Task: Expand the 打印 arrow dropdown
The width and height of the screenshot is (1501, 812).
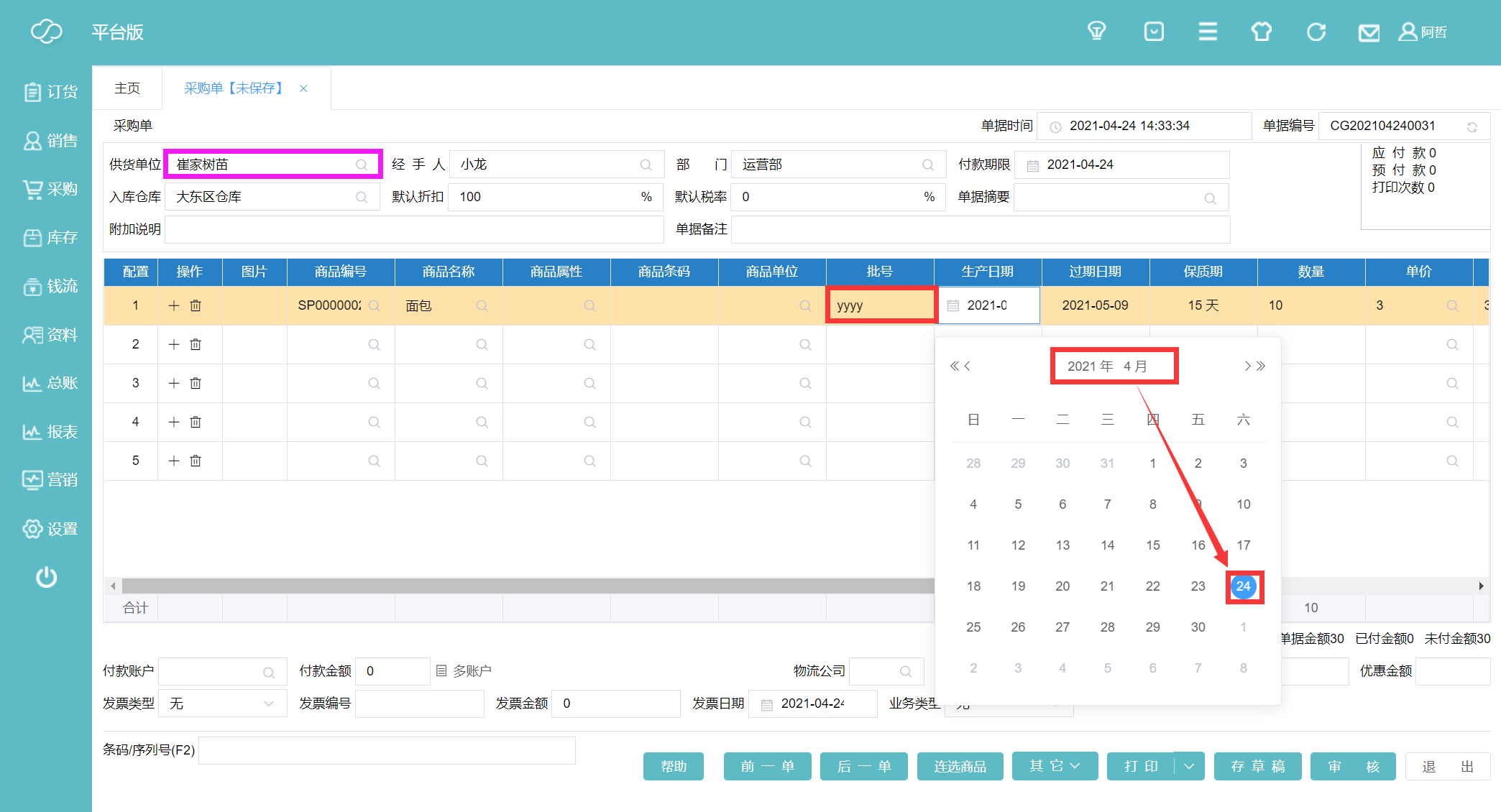Action: coord(1189,766)
